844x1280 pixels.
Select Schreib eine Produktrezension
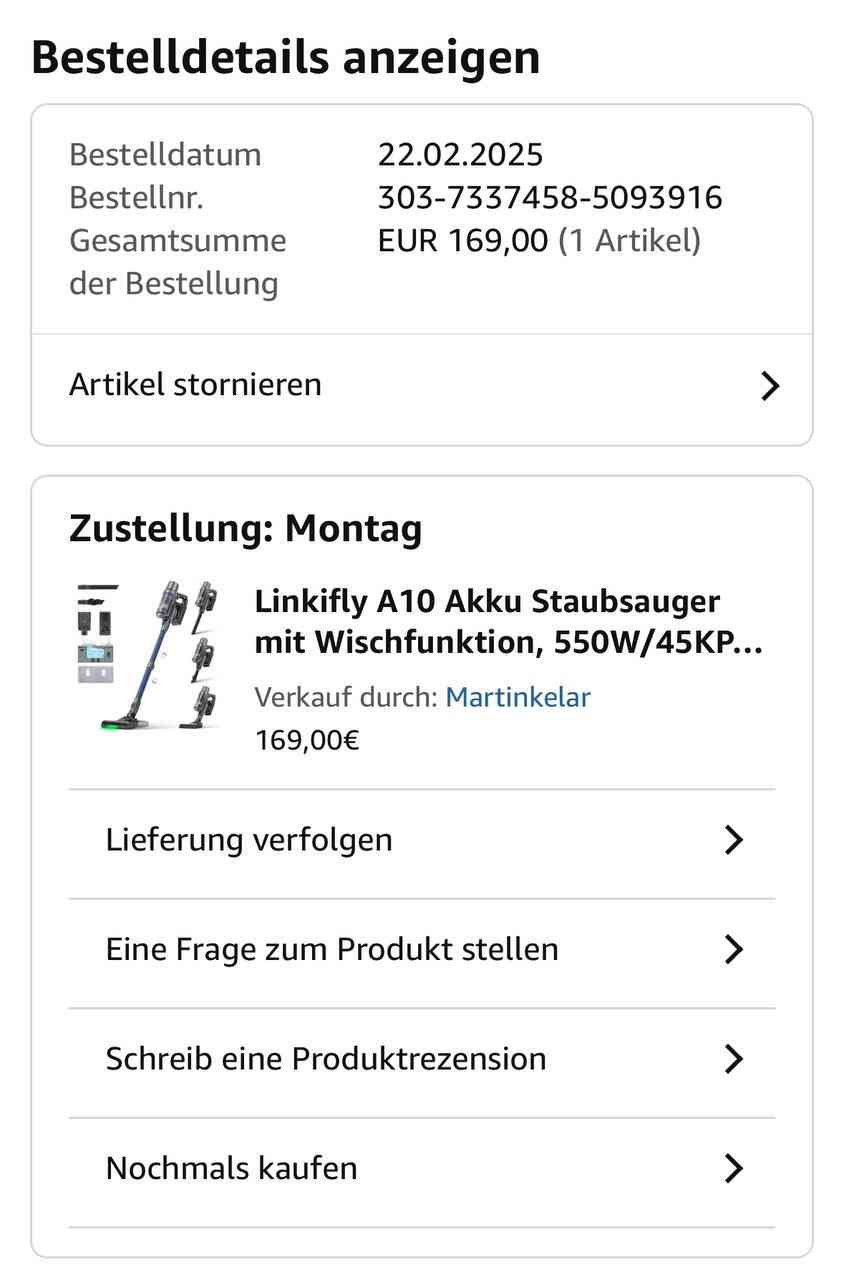[422, 1059]
